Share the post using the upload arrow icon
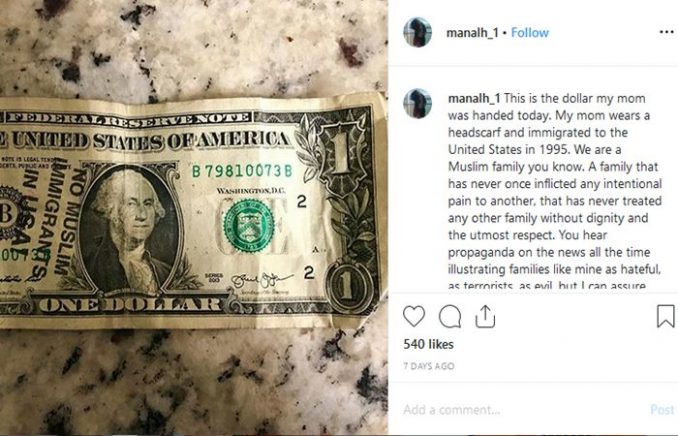The width and height of the screenshot is (678, 436). point(485,316)
